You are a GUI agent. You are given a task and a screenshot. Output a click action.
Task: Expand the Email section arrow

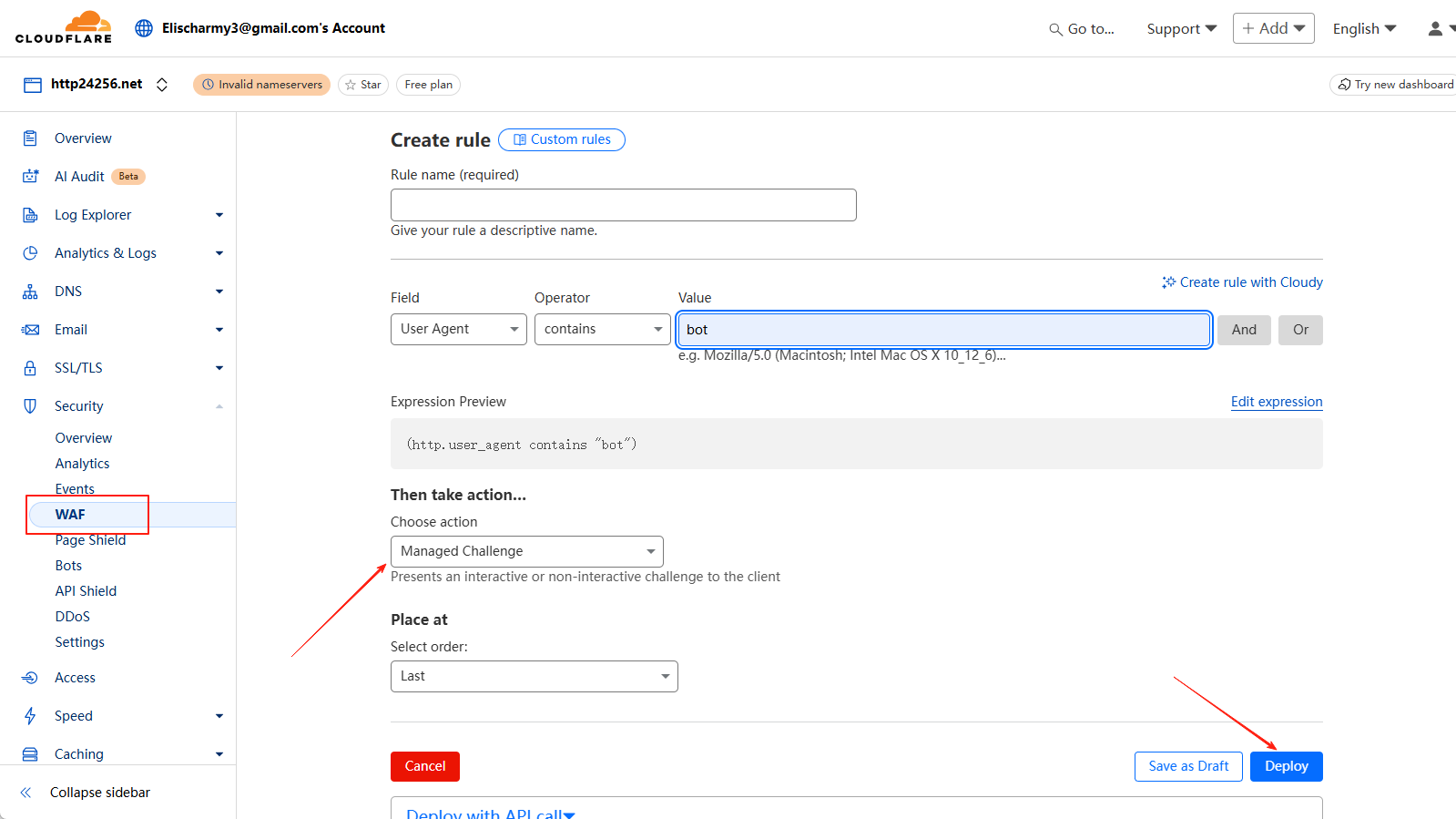[219, 330]
